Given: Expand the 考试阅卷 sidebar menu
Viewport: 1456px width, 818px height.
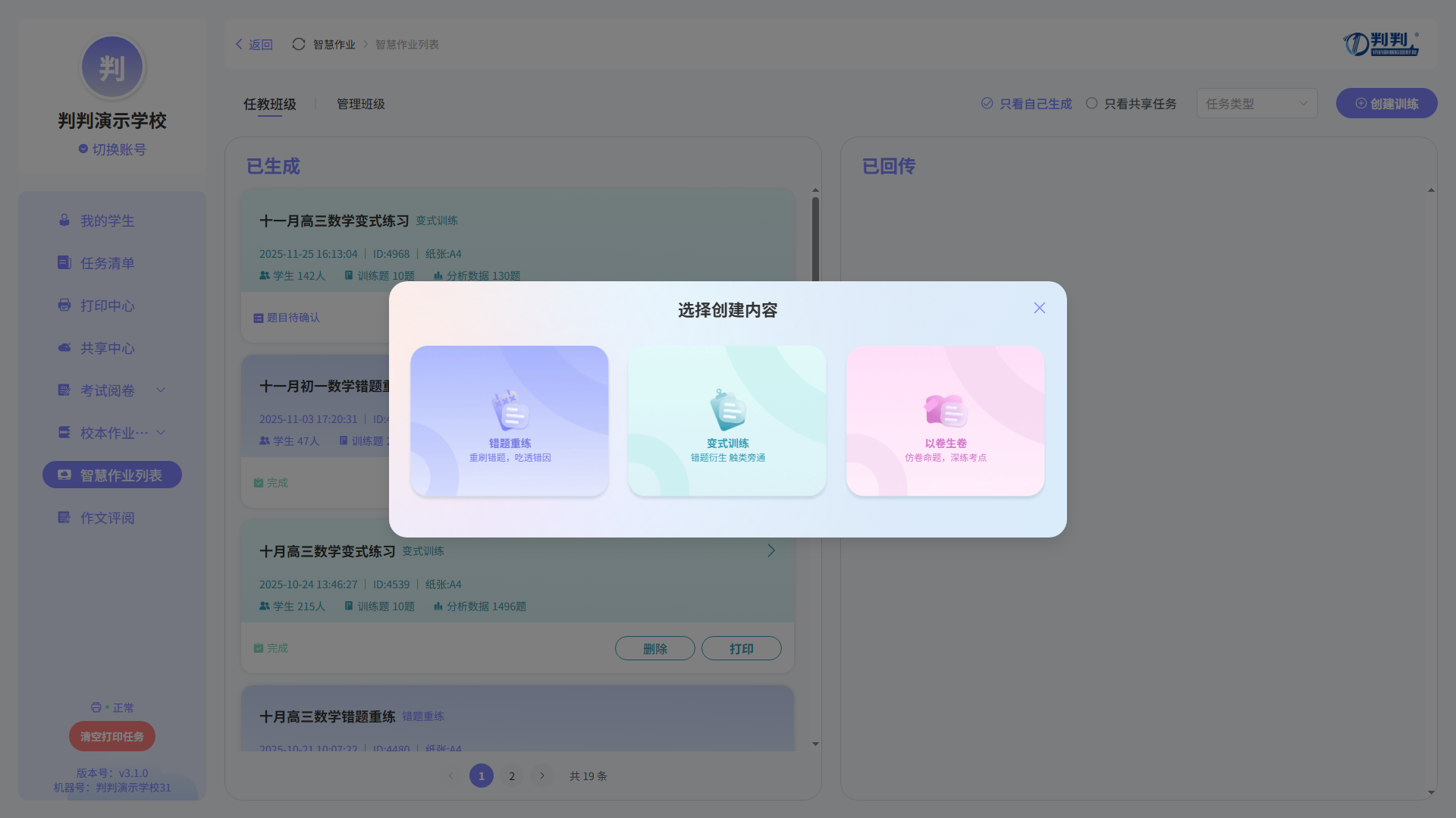Looking at the screenshot, I should [x=161, y=390].
